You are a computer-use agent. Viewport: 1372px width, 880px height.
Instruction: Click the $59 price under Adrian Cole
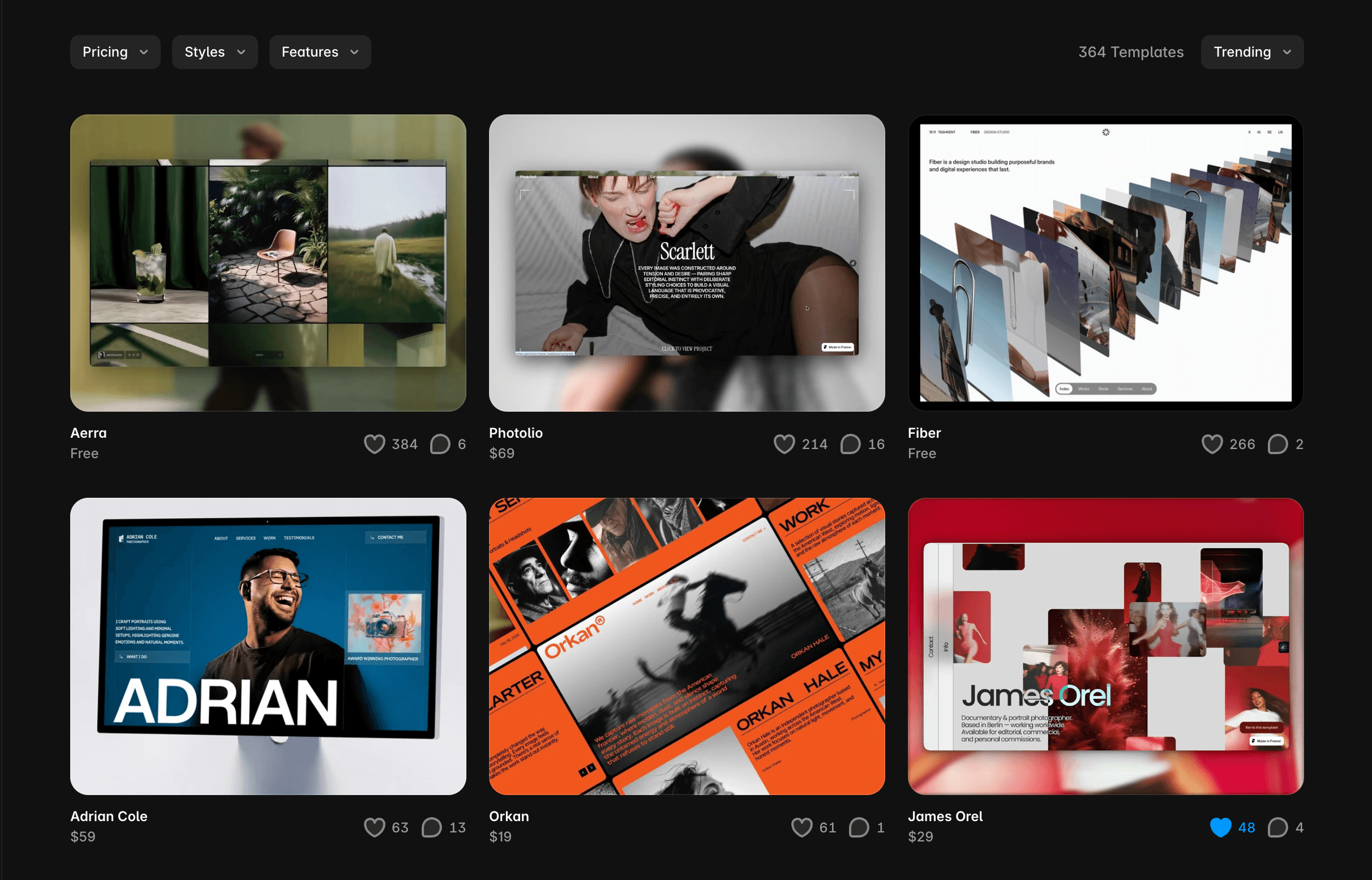(x=83, y=836)
